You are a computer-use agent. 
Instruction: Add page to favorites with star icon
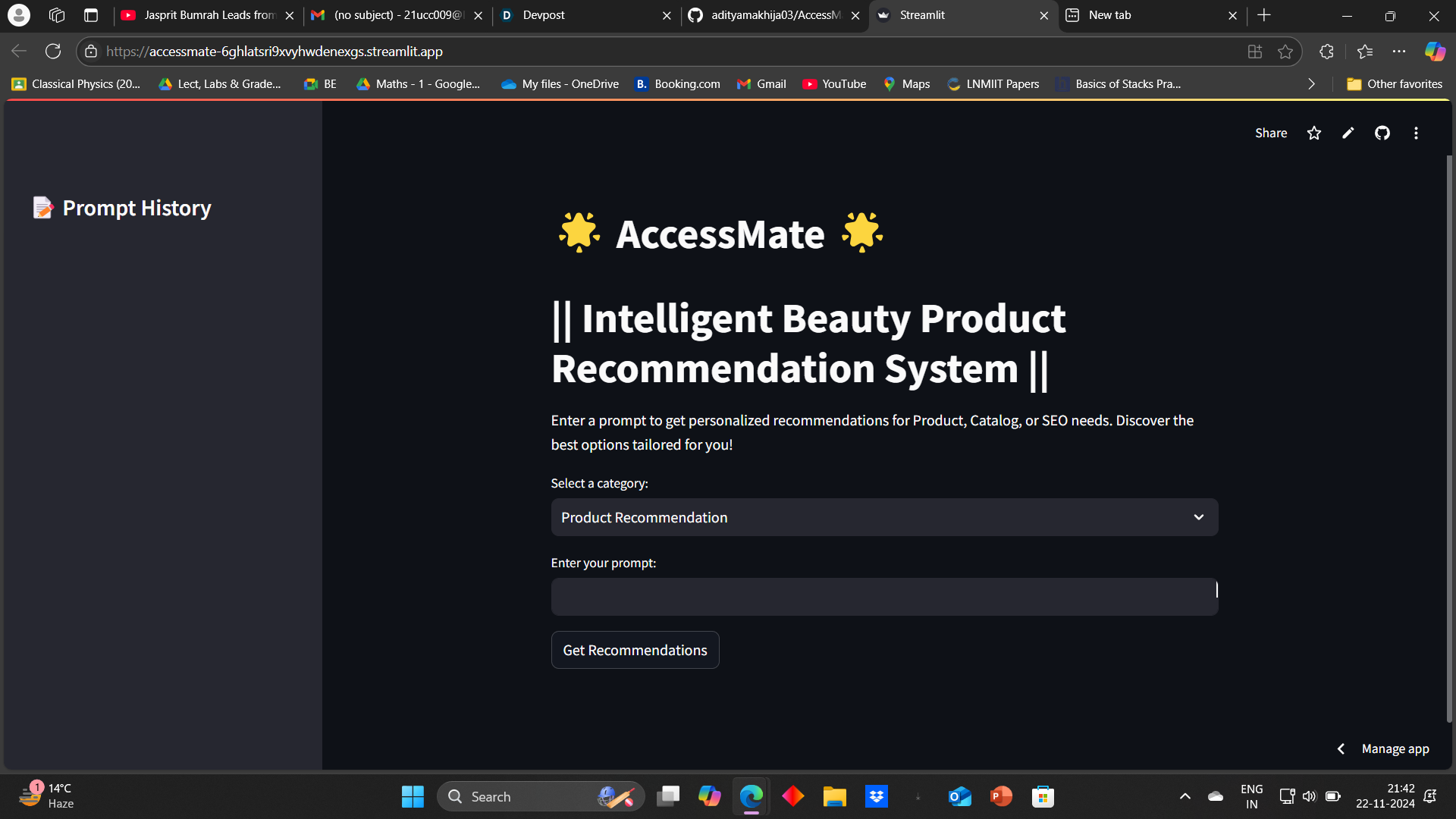pyautogui.click(x=1285, y=52)
